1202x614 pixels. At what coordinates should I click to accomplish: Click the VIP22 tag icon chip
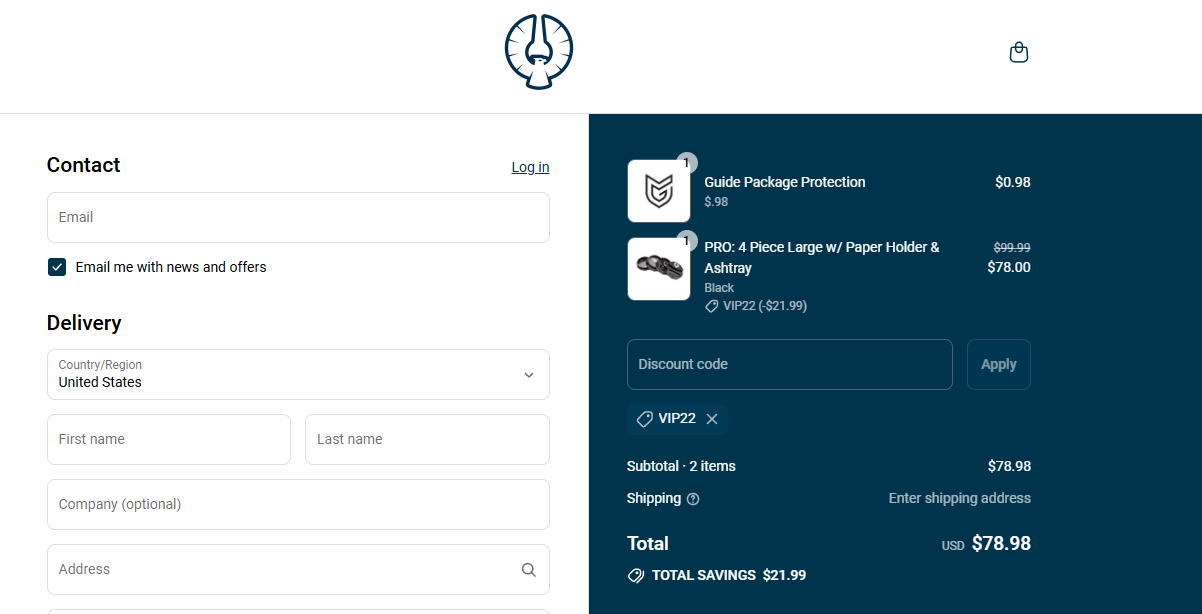(x=645, y=419)
